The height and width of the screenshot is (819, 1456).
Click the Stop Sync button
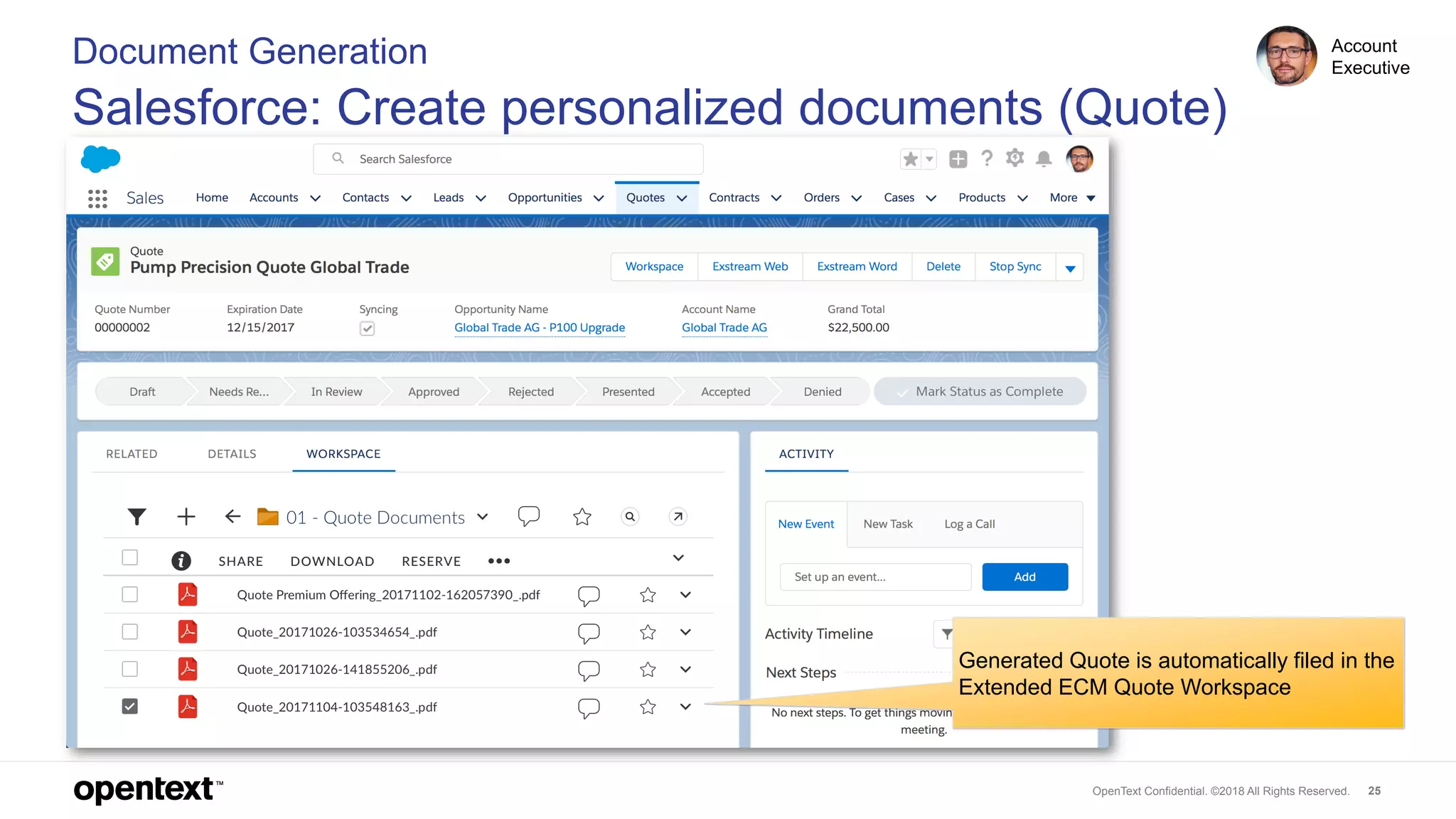click(1015, 267)
